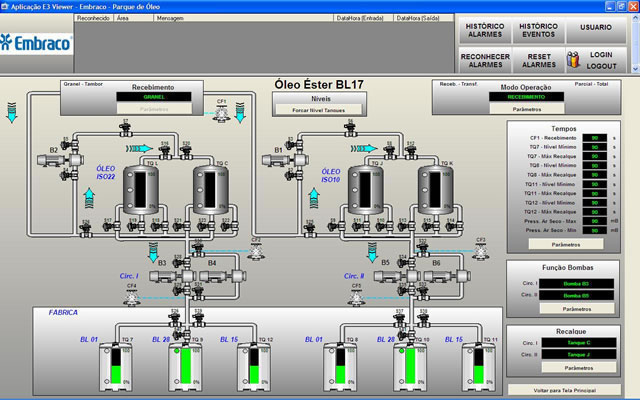Toggle valve S16 above tank TQ L

click(165, 152)
